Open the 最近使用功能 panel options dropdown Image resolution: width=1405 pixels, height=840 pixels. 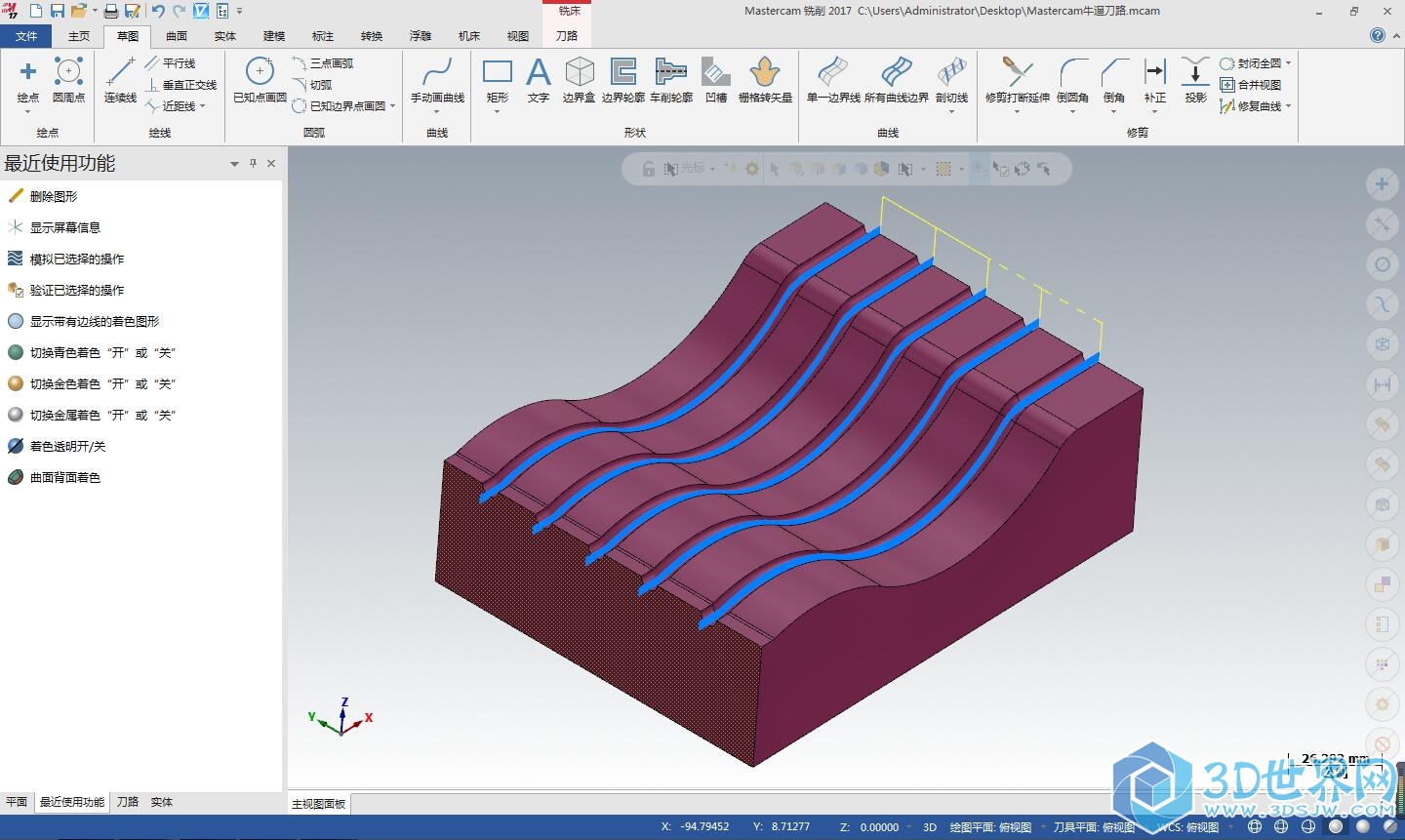[x=234, y=164]
